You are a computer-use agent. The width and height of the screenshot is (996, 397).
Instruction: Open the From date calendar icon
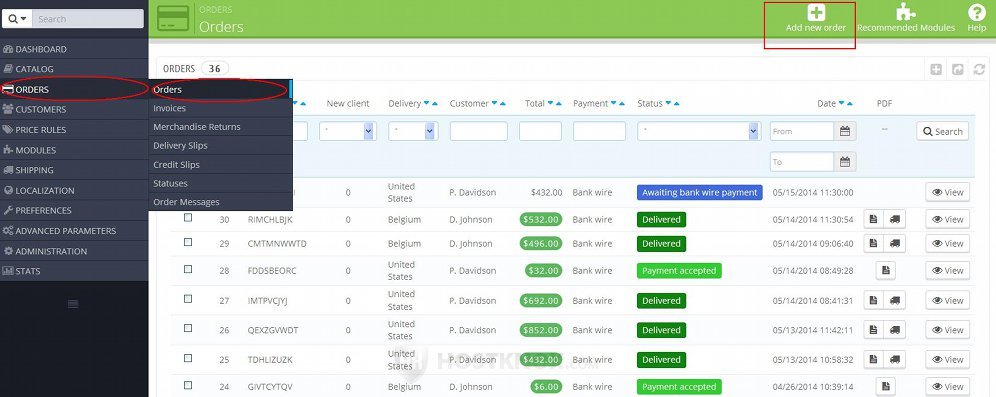[845, 131]
